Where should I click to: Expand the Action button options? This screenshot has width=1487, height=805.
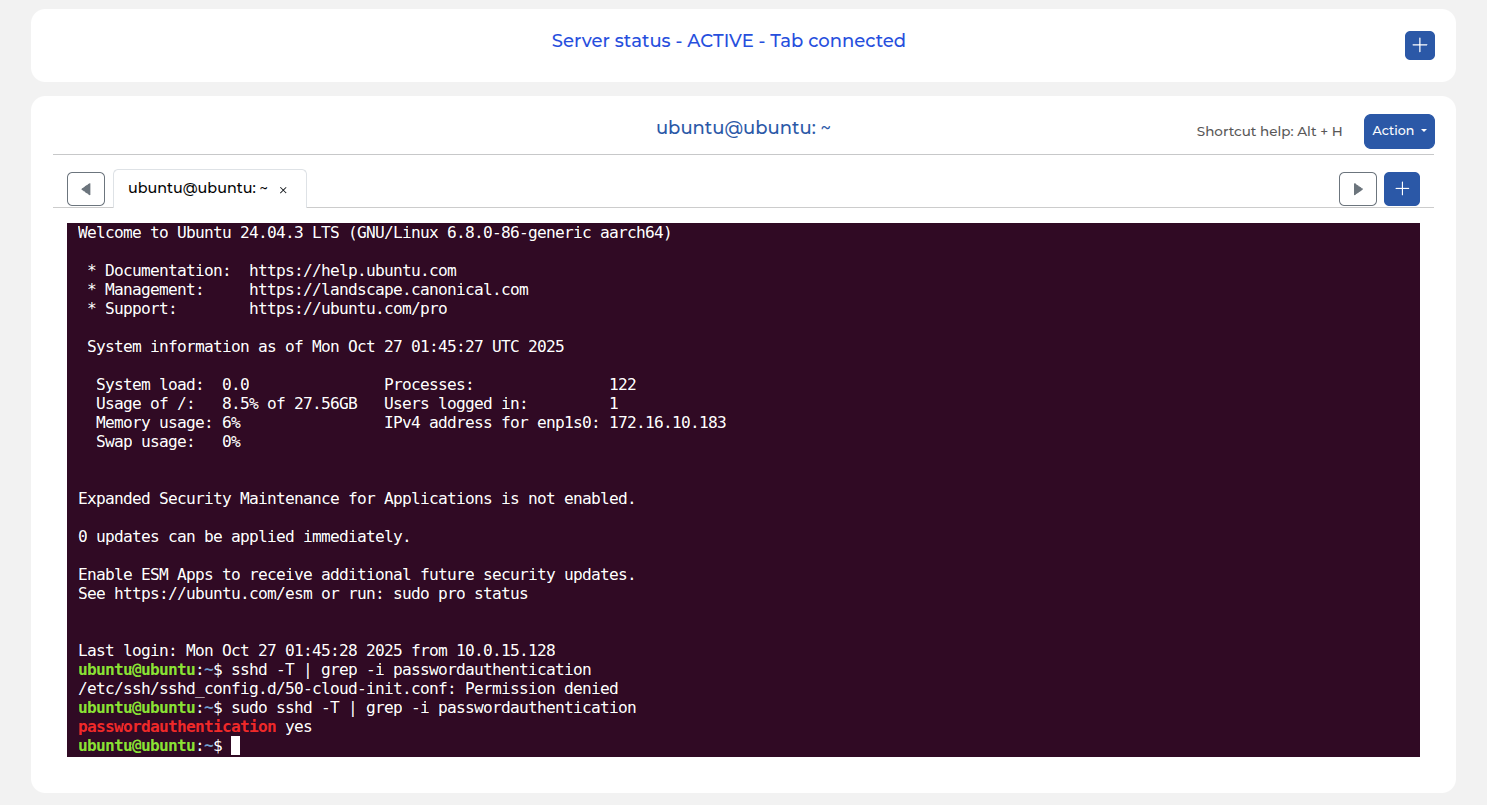pos(1398,131)
